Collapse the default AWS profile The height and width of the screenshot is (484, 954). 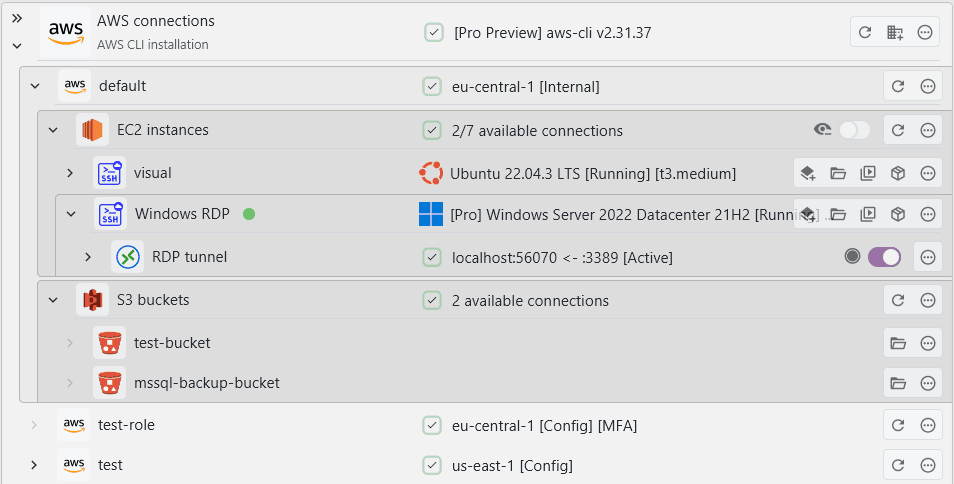(36, 87)
